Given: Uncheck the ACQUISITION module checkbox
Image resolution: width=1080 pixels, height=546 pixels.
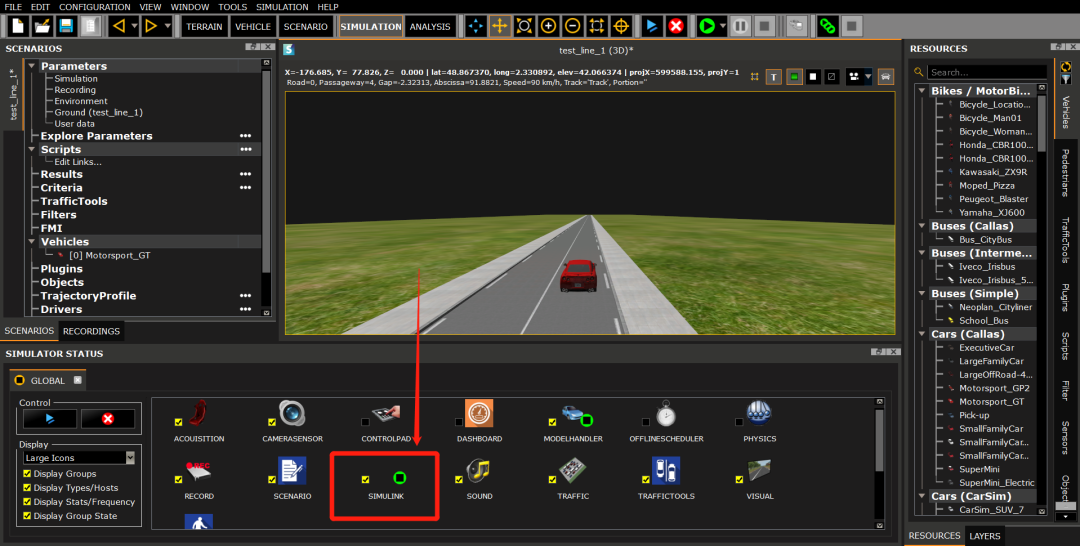Looking at the screenshot, I should coord(178,422).
